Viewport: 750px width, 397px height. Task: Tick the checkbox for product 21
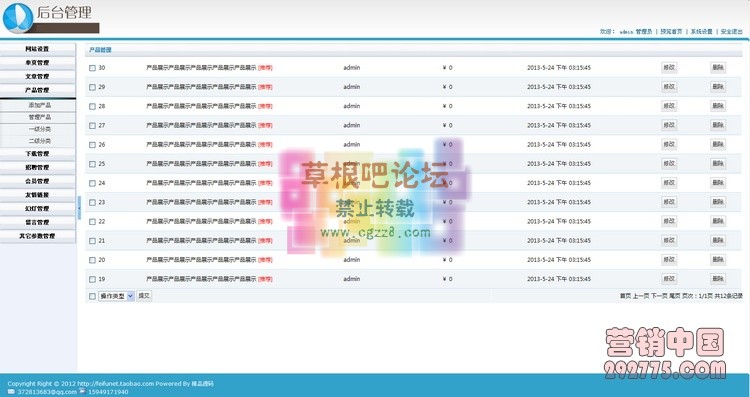click(92, 241)
